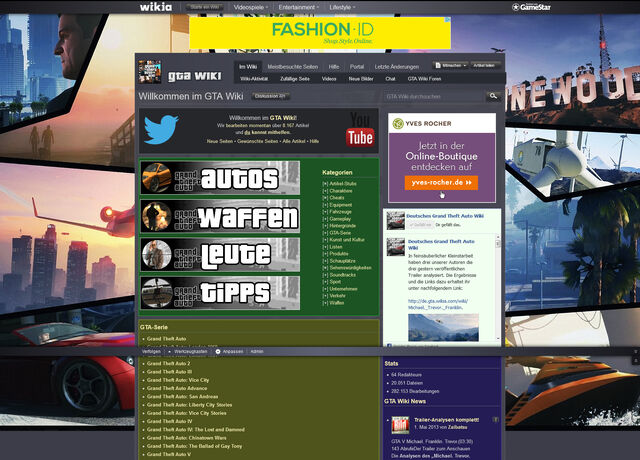Open Grand Theft Auto V link
640x460 pixels.
(x=169, y=454)
